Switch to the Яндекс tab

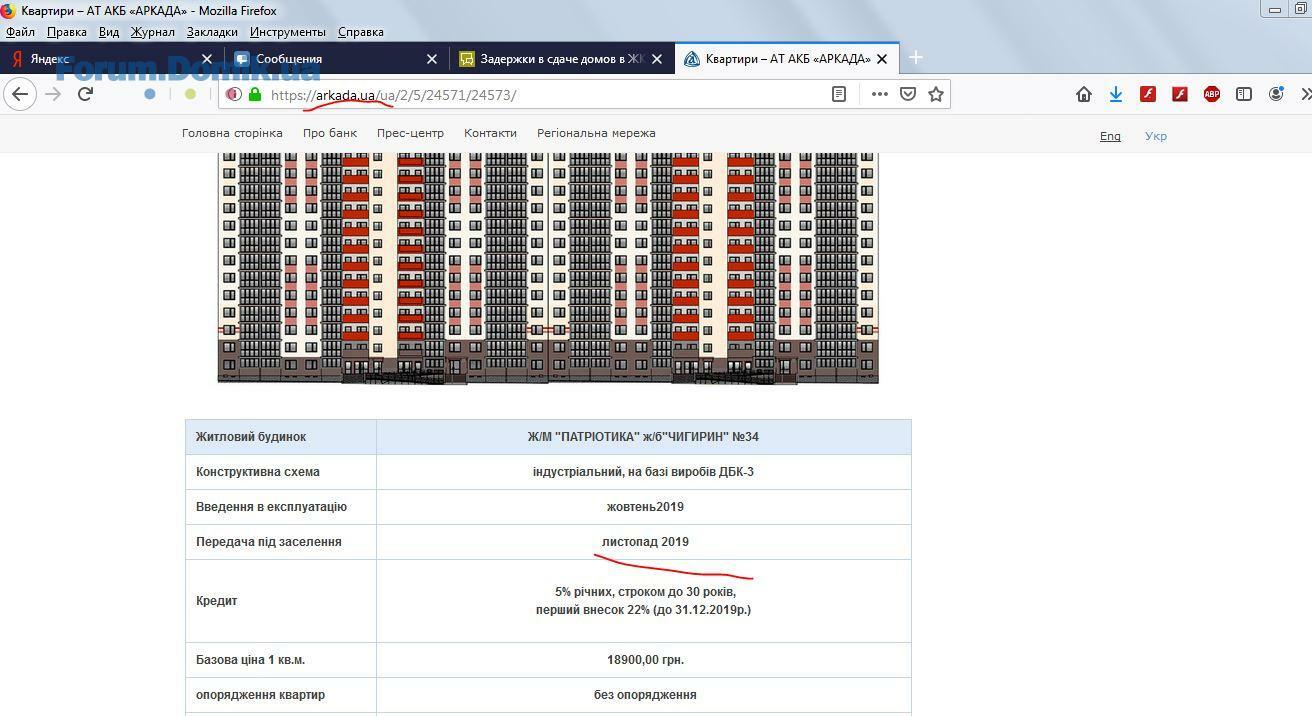tap(112, 59)
